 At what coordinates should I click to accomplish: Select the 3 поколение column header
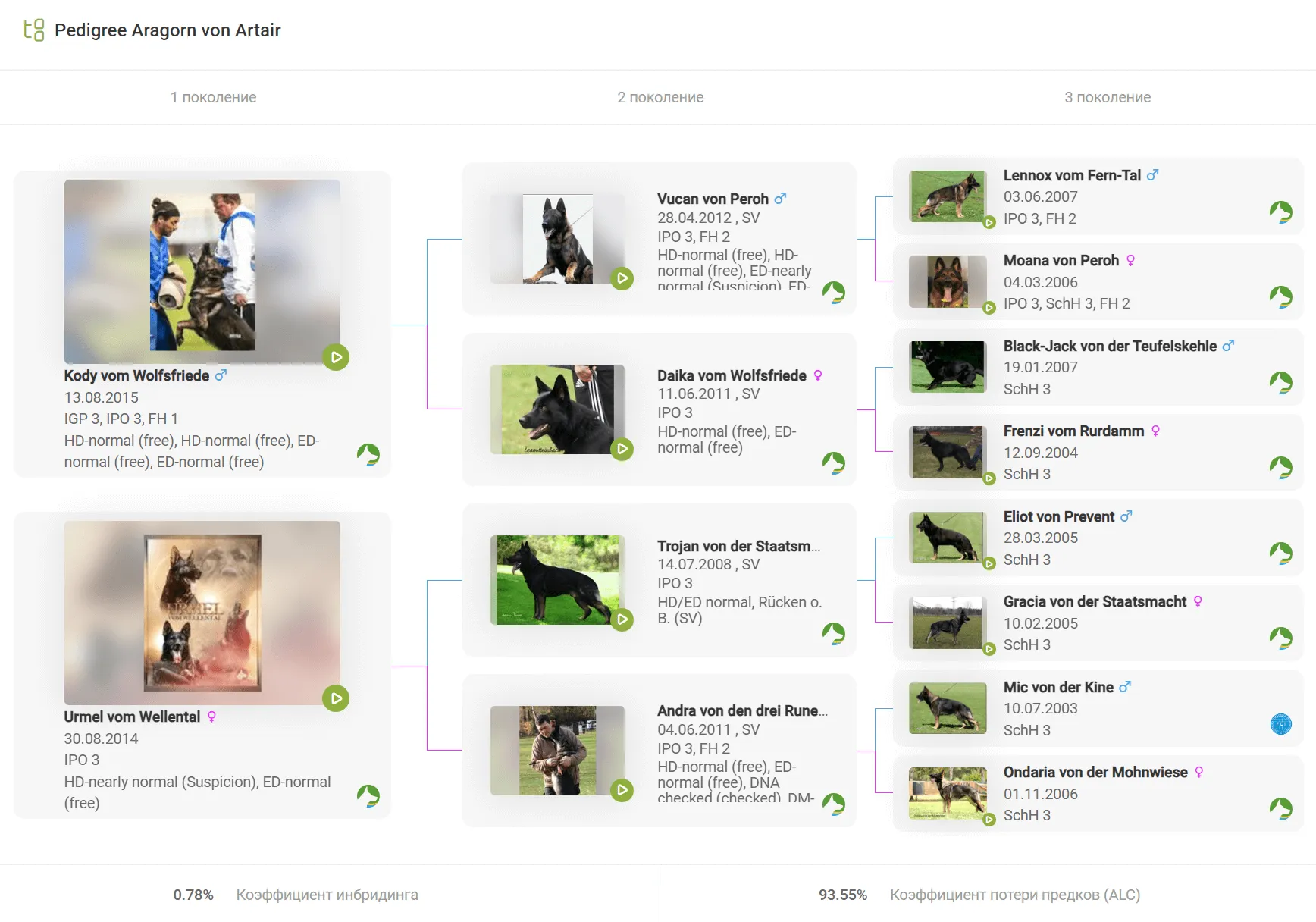(x=1107, y=97)
